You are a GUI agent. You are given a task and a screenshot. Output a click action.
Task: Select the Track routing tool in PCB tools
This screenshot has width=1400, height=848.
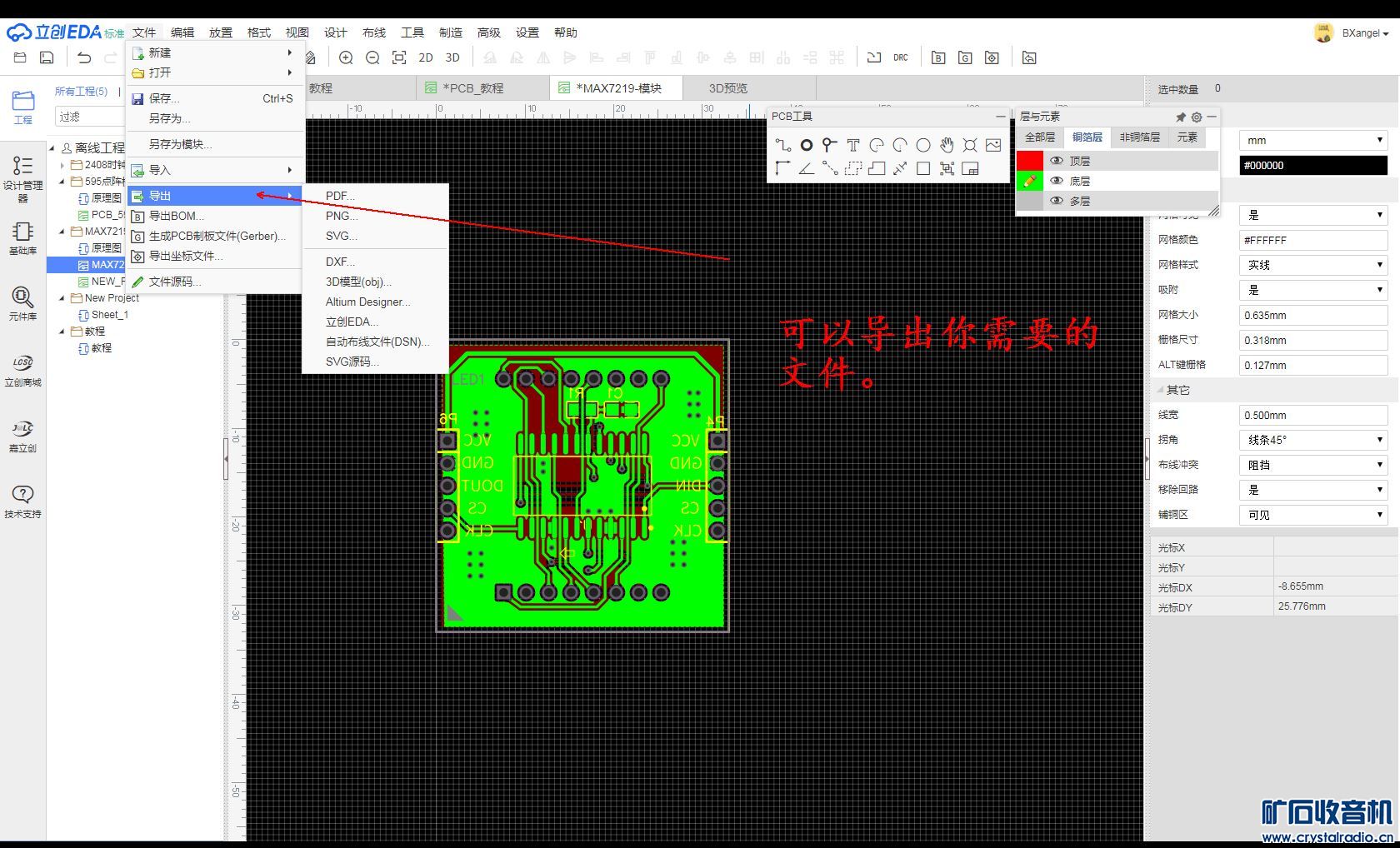(x=782, y=145)
